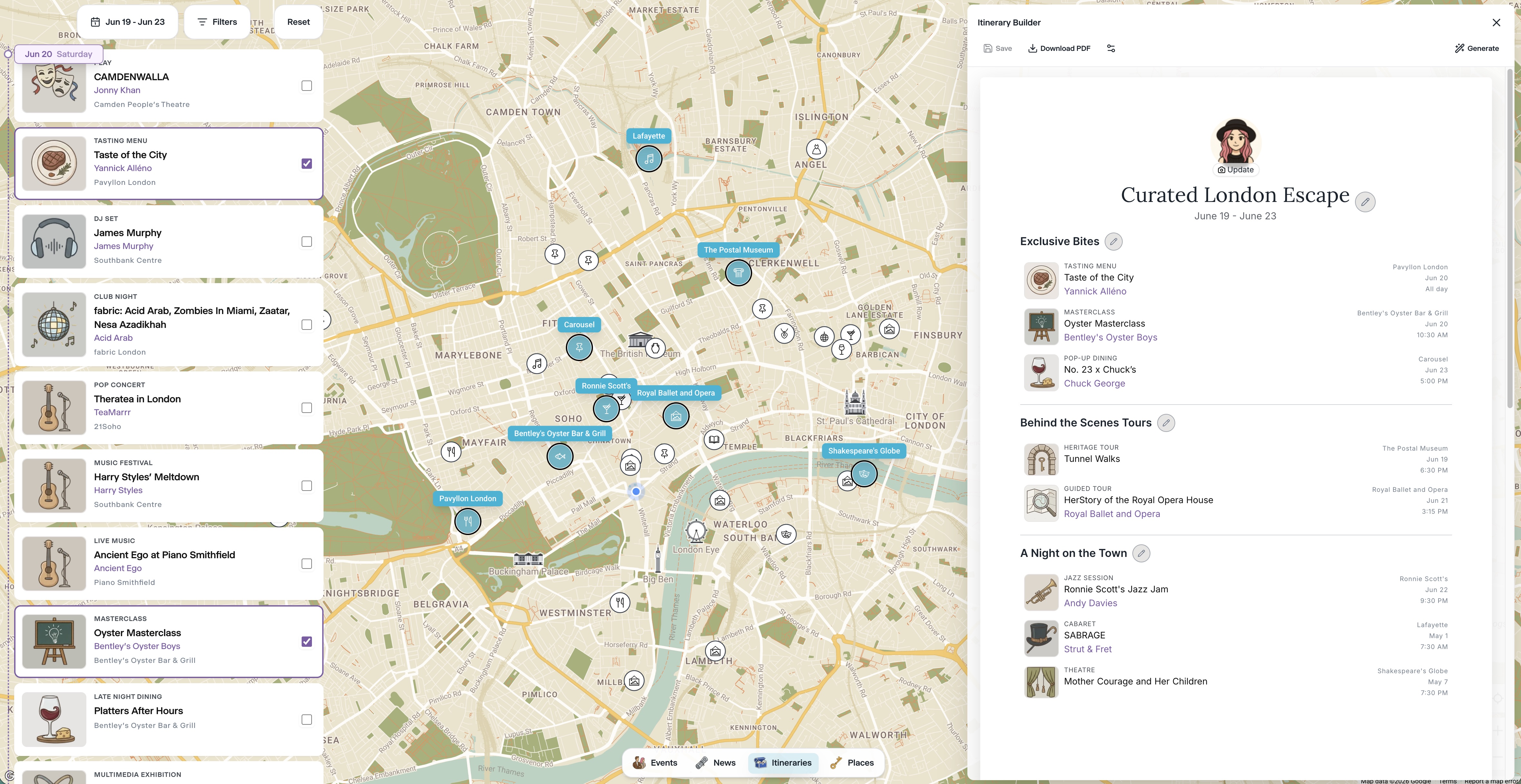Check the James Murphy DJ set checkbox
Viewport: 1521px width, 784px height.
(x=306, y=242)
